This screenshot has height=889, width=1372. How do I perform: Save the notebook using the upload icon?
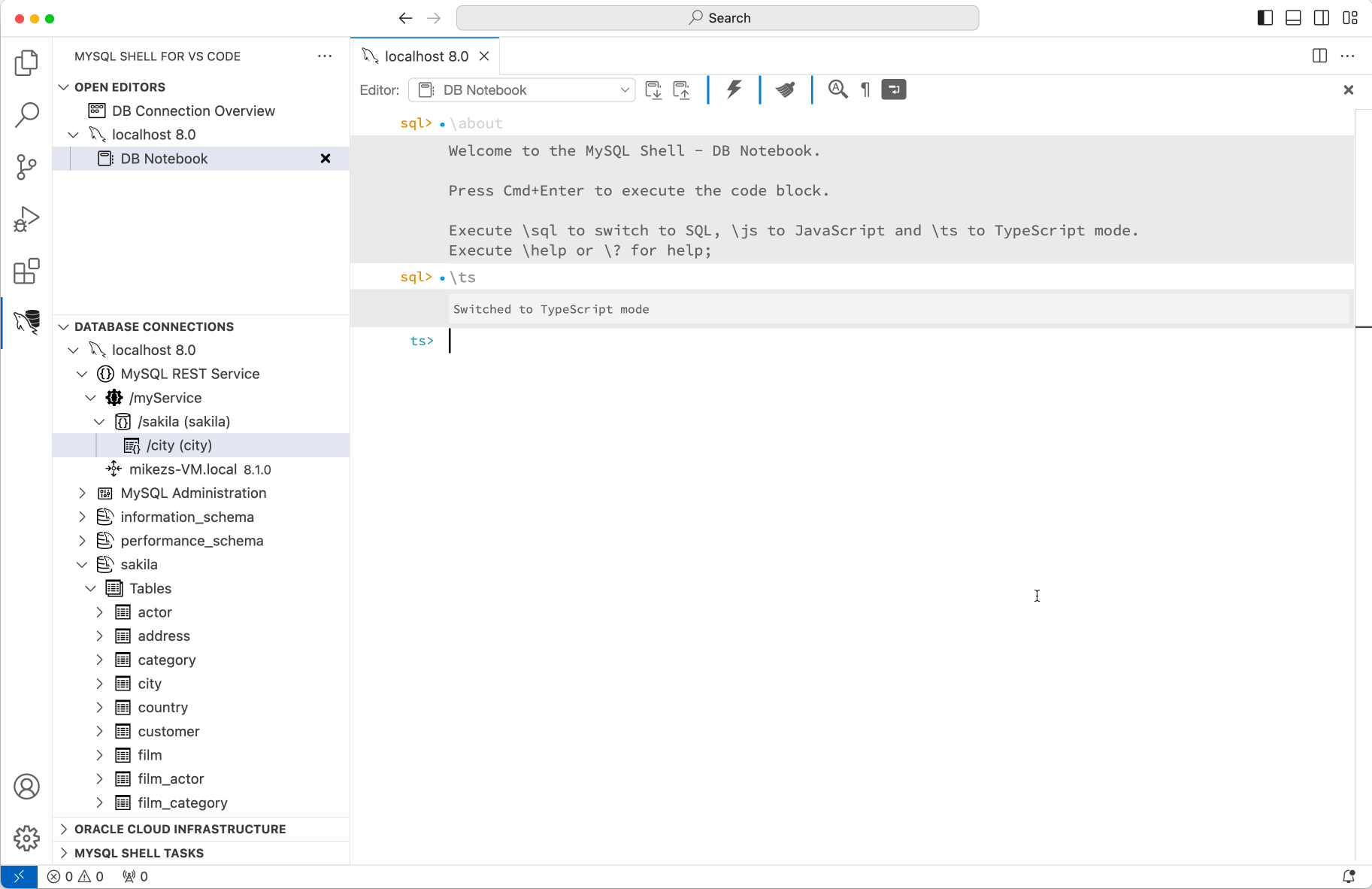pos(682,90)
